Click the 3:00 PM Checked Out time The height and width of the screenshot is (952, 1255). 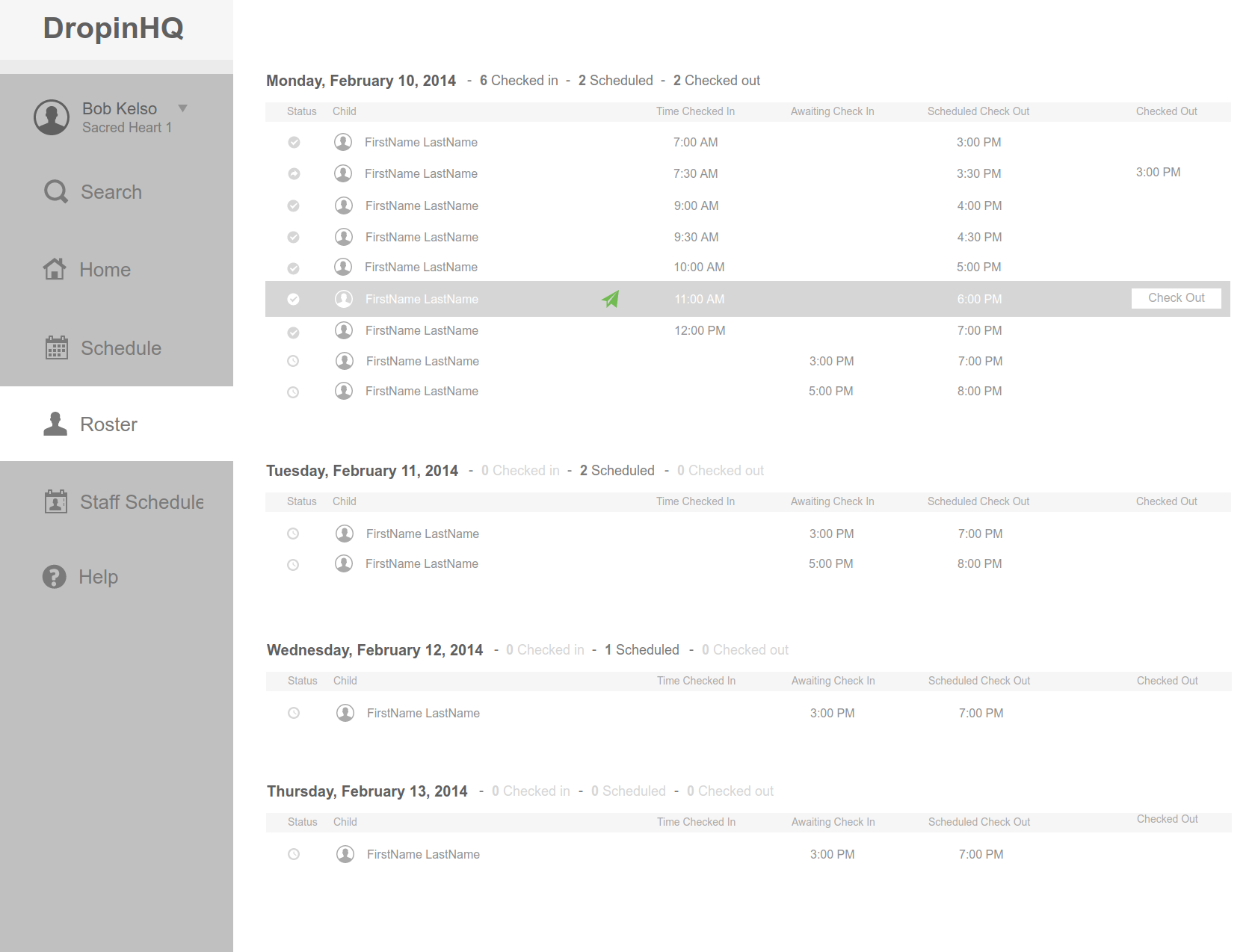(x=1159, y=173)
